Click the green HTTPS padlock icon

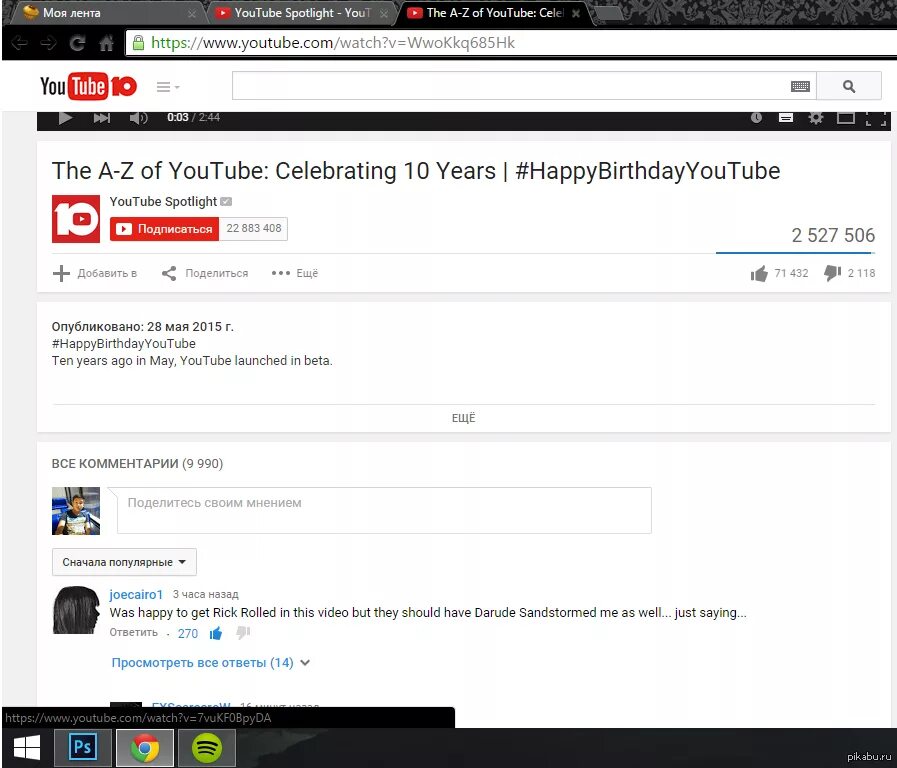[138, 43]
